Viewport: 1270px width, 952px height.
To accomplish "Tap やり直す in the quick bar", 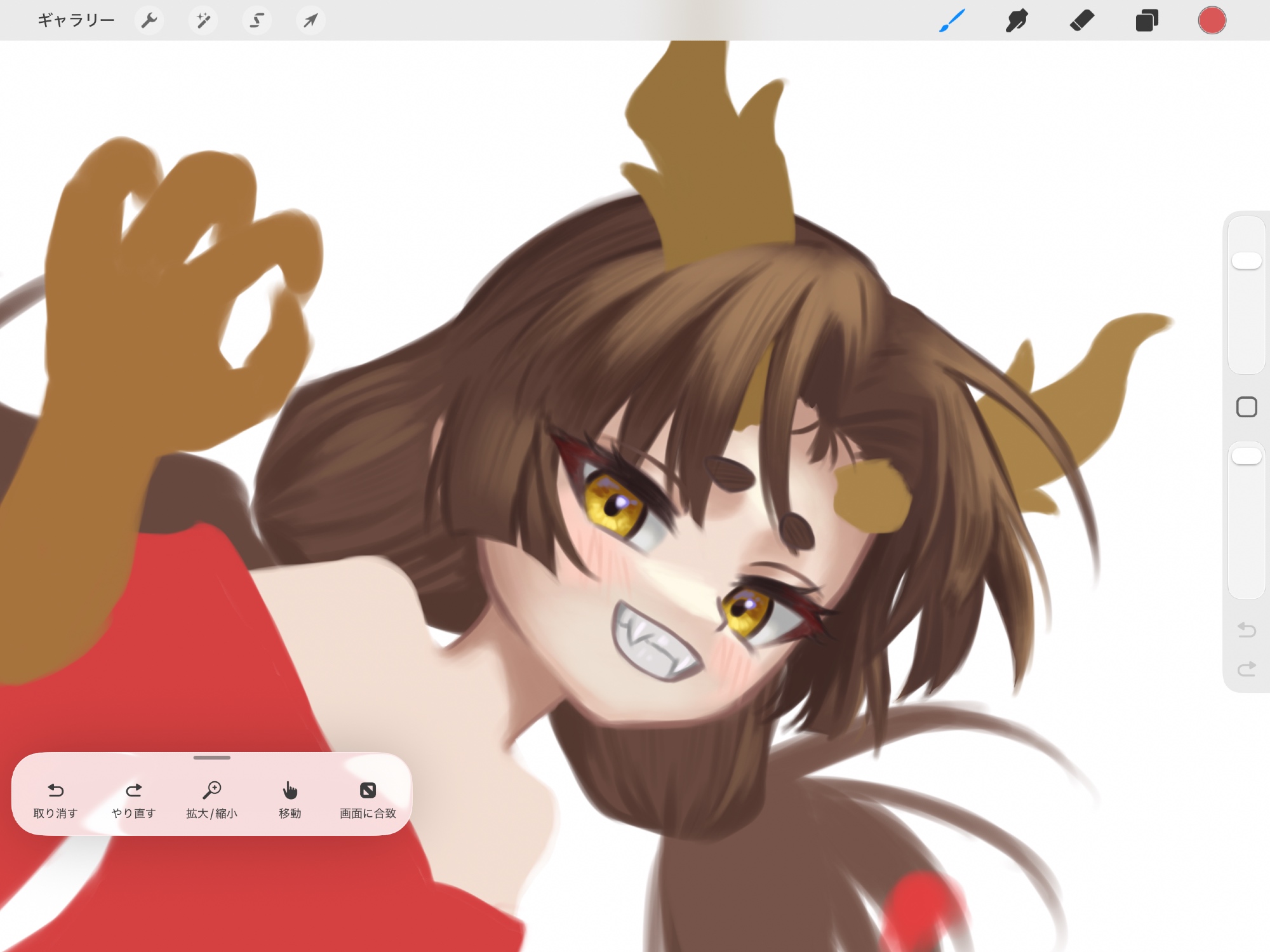I will pyautogui.click(x=133, y=799).
